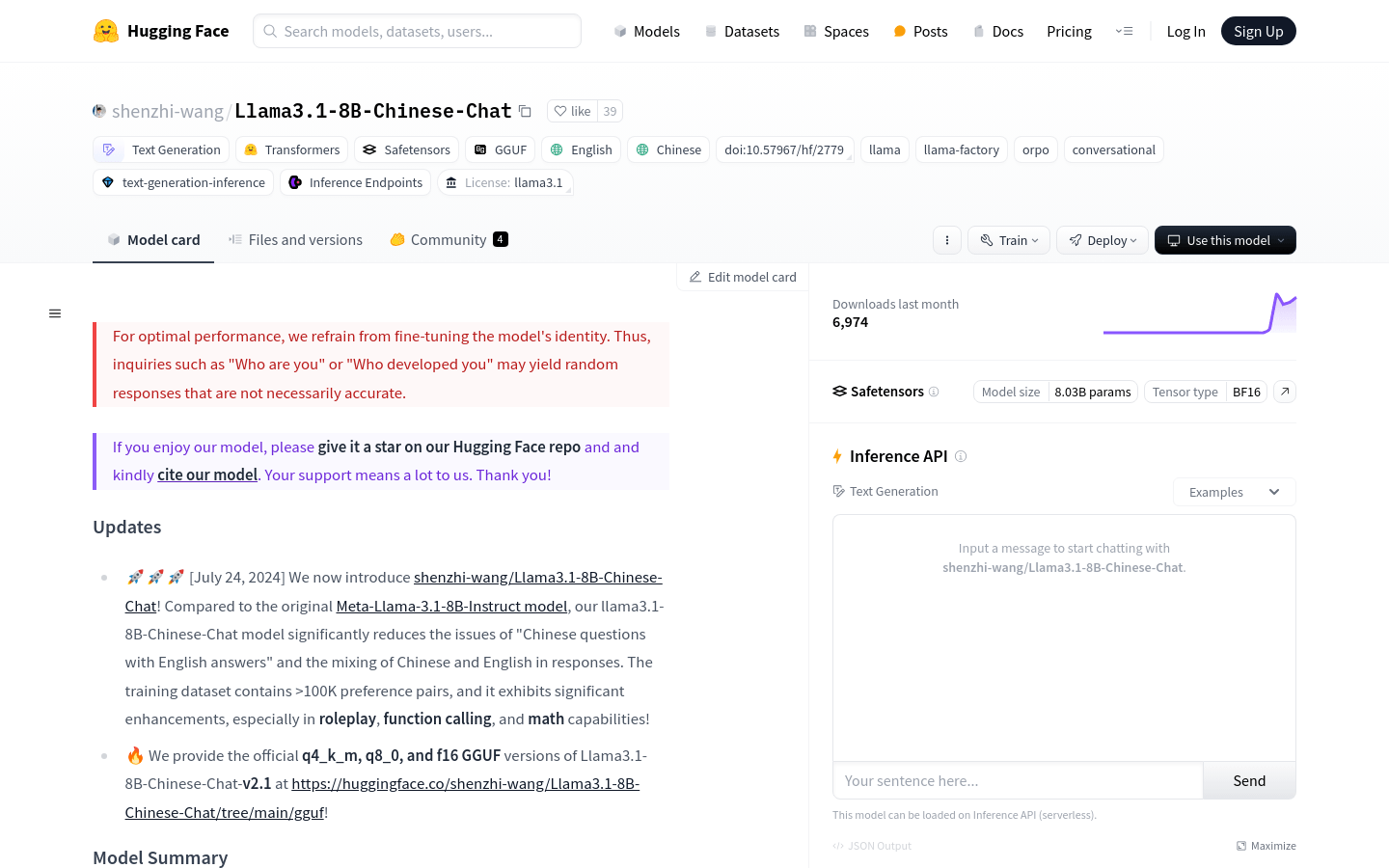This screenshot has height=868, width=1389.
Task: Toggle JSON Output view
Action: coord(872,846)
